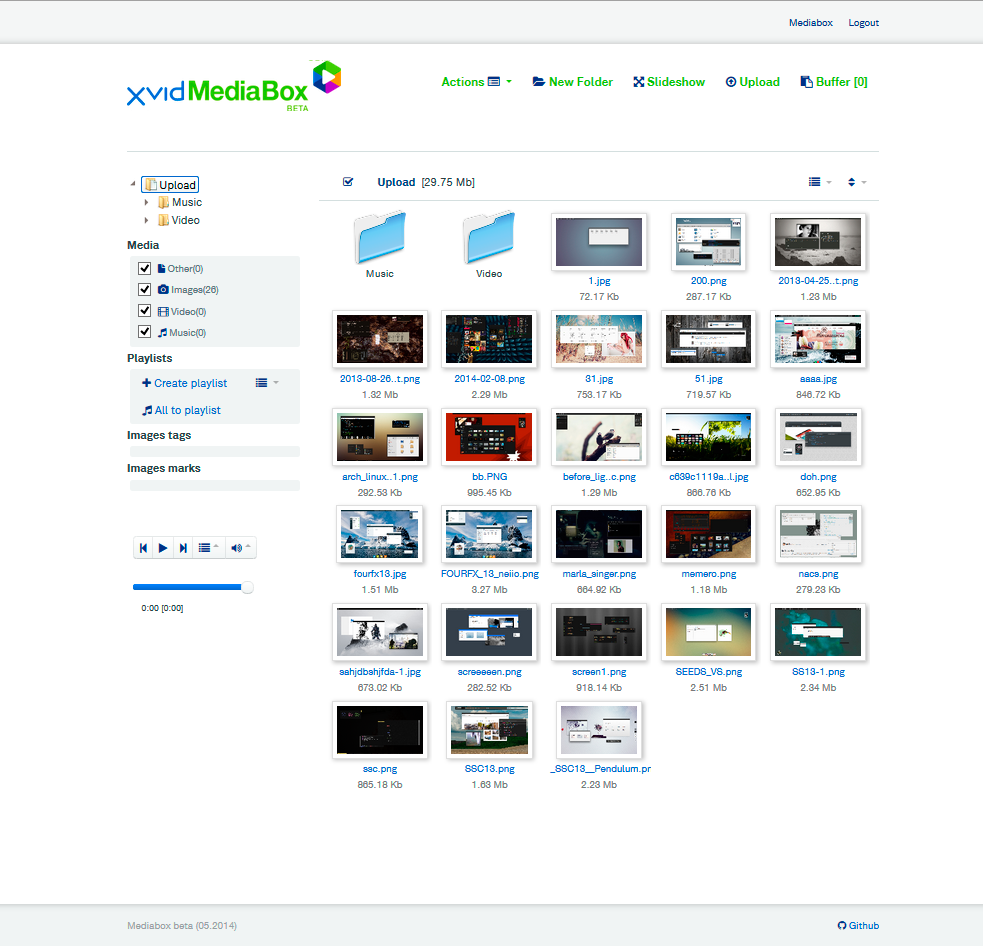Open the Actions dropdown menu
This screenshot has width=983, height=946.
[x=474, y=82]
